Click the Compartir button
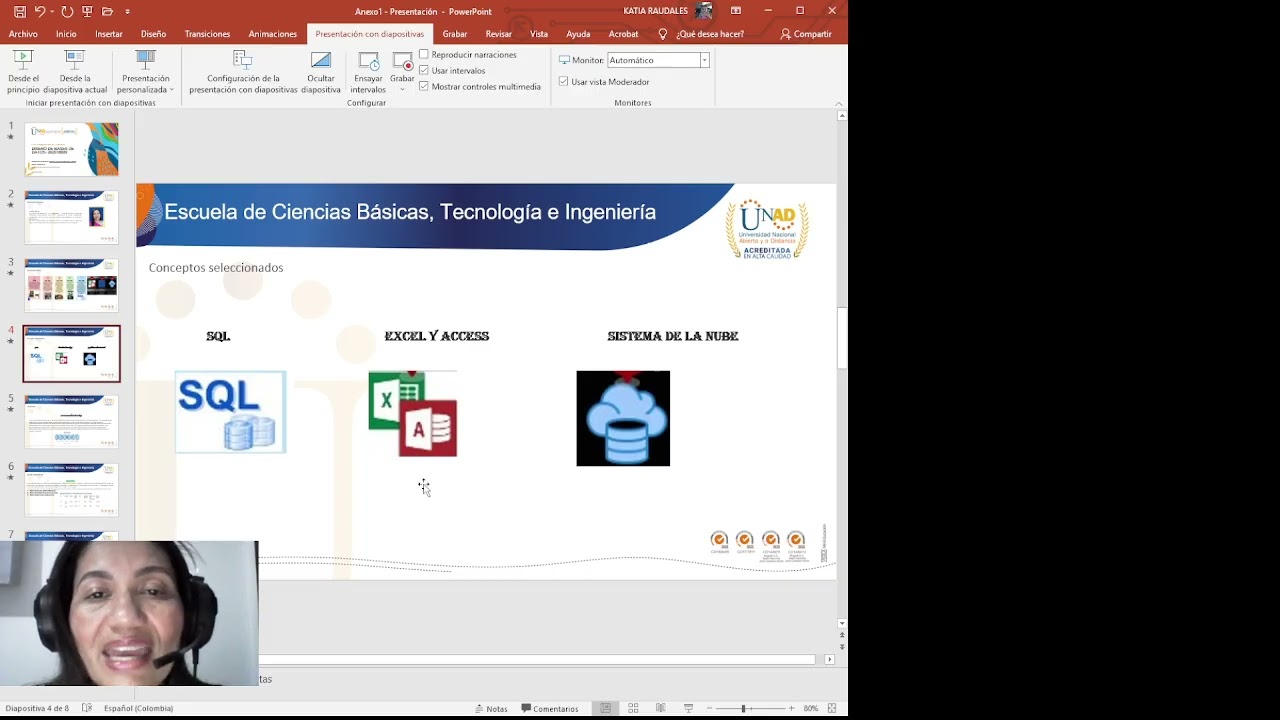This screenshot has width=1280, height=720. [x=806, y=34]
